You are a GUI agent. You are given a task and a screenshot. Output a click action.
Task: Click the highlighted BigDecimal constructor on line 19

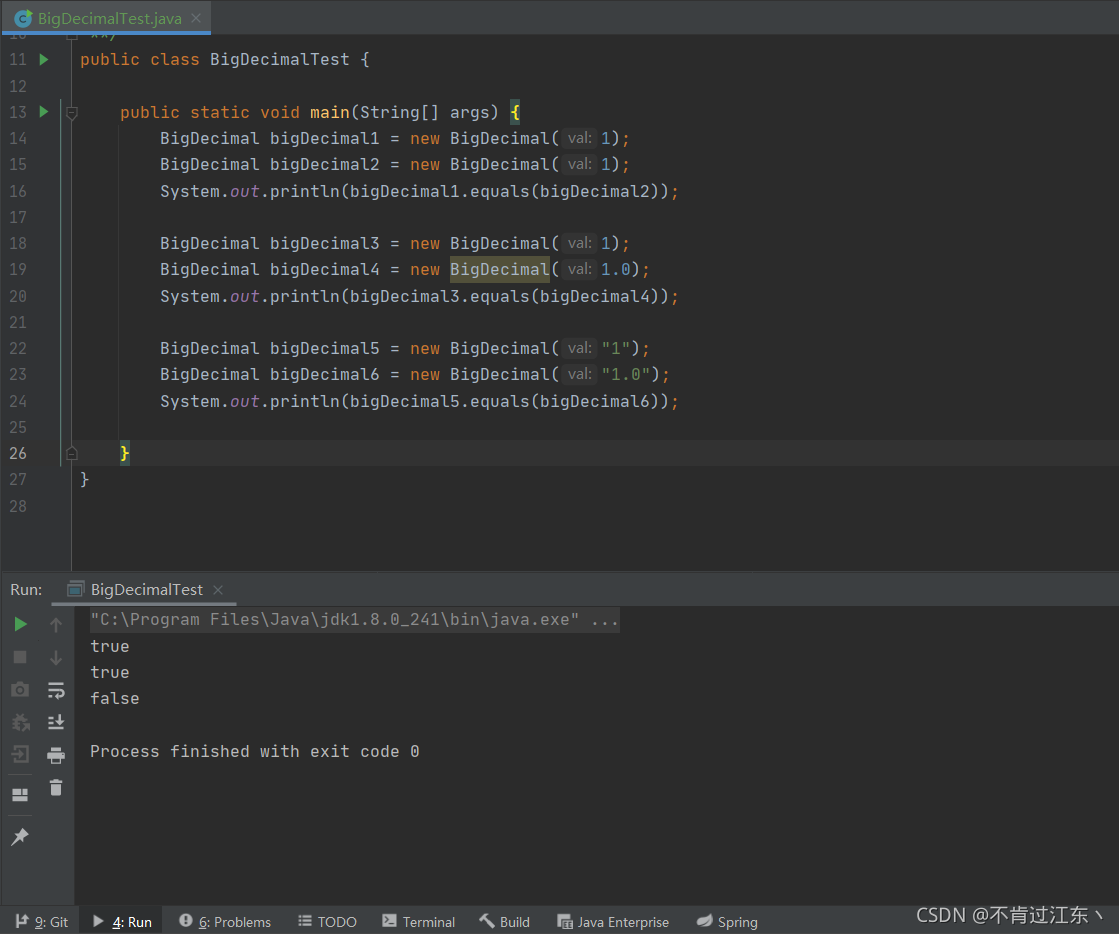[x=500, y=270]
